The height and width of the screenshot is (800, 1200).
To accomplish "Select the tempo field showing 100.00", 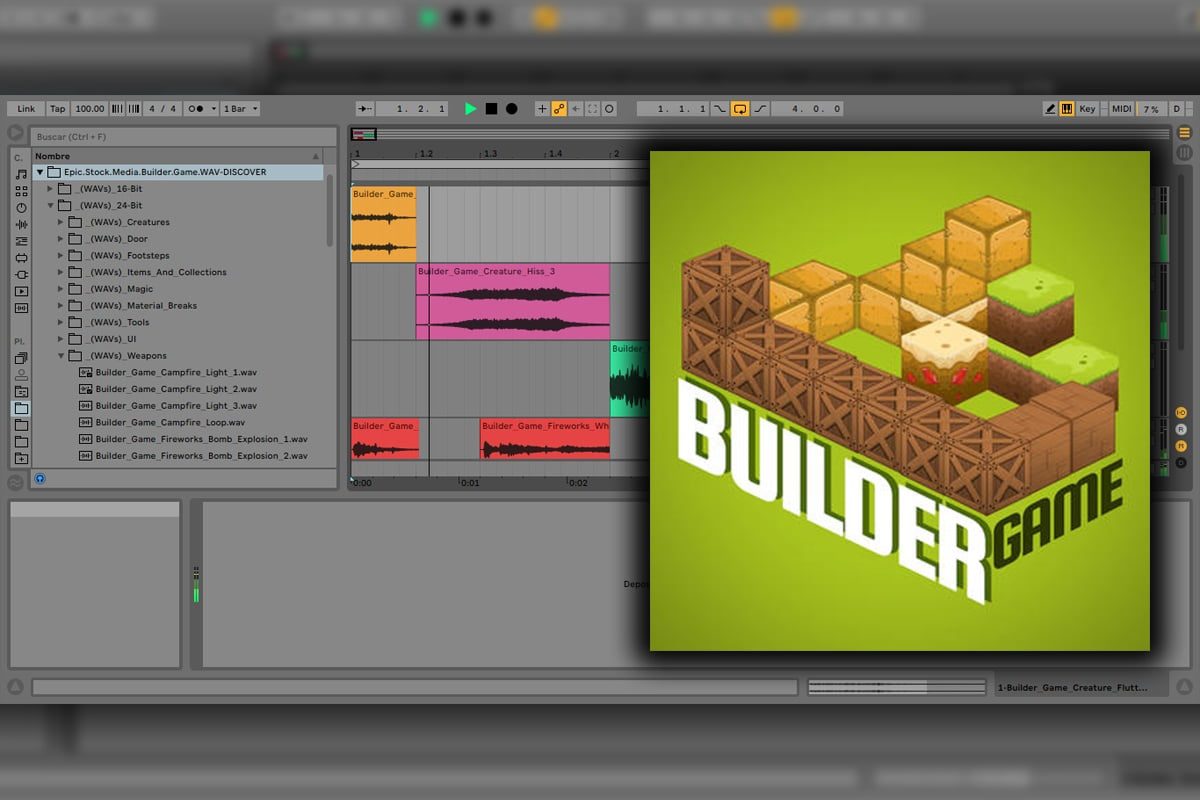I will (89, 109).
